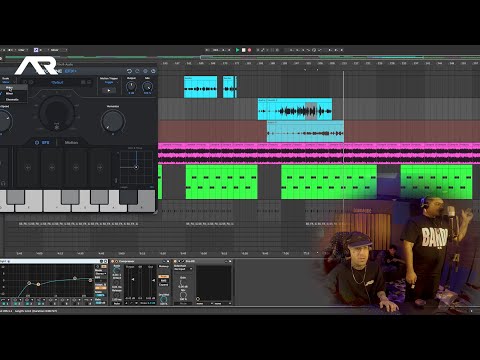Select the rightmost green MIDI clip
Viewport: 480px width, 360px height.
click(436, 182)
